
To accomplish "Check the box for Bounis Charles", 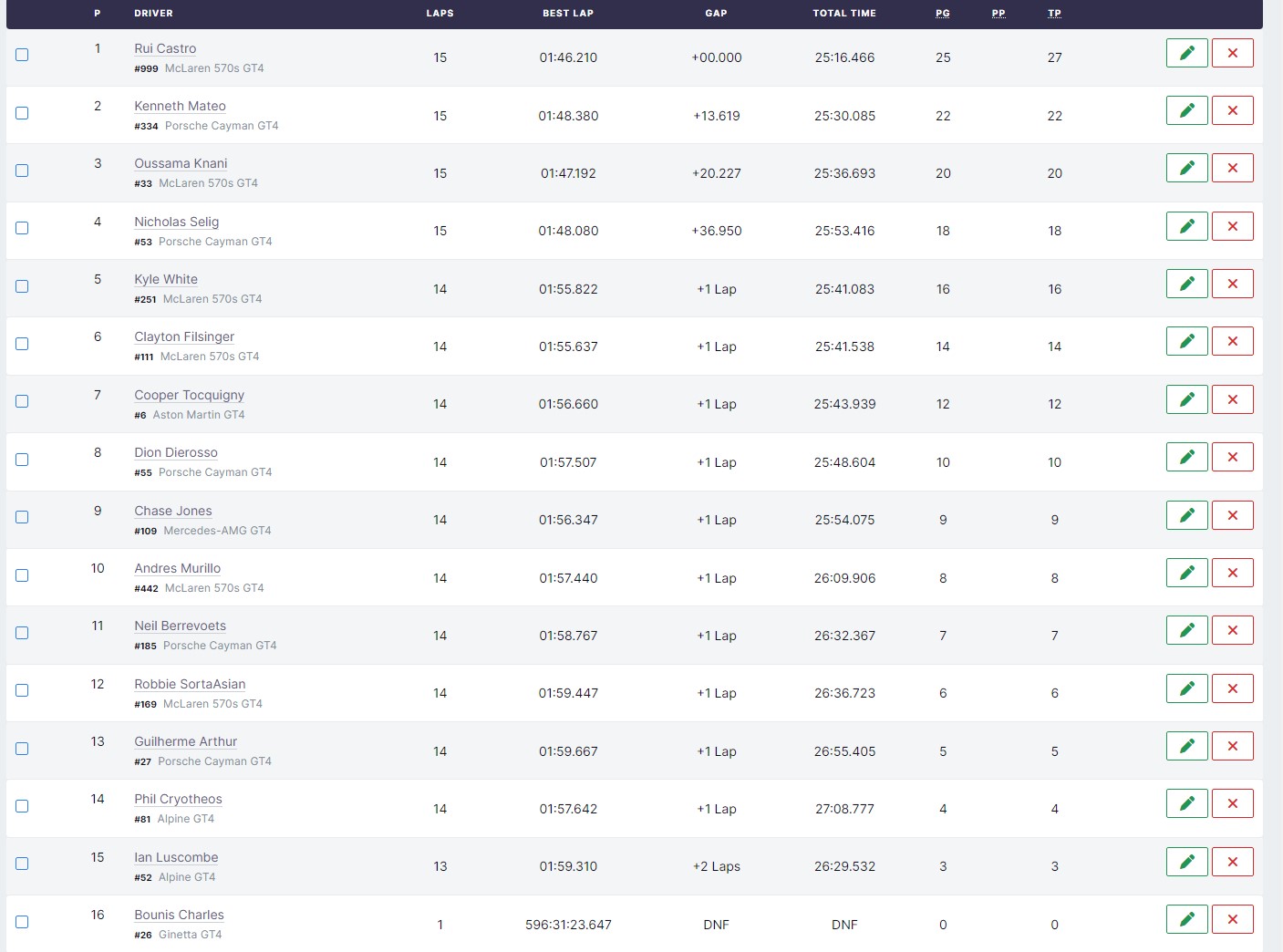I will [22, 922].
